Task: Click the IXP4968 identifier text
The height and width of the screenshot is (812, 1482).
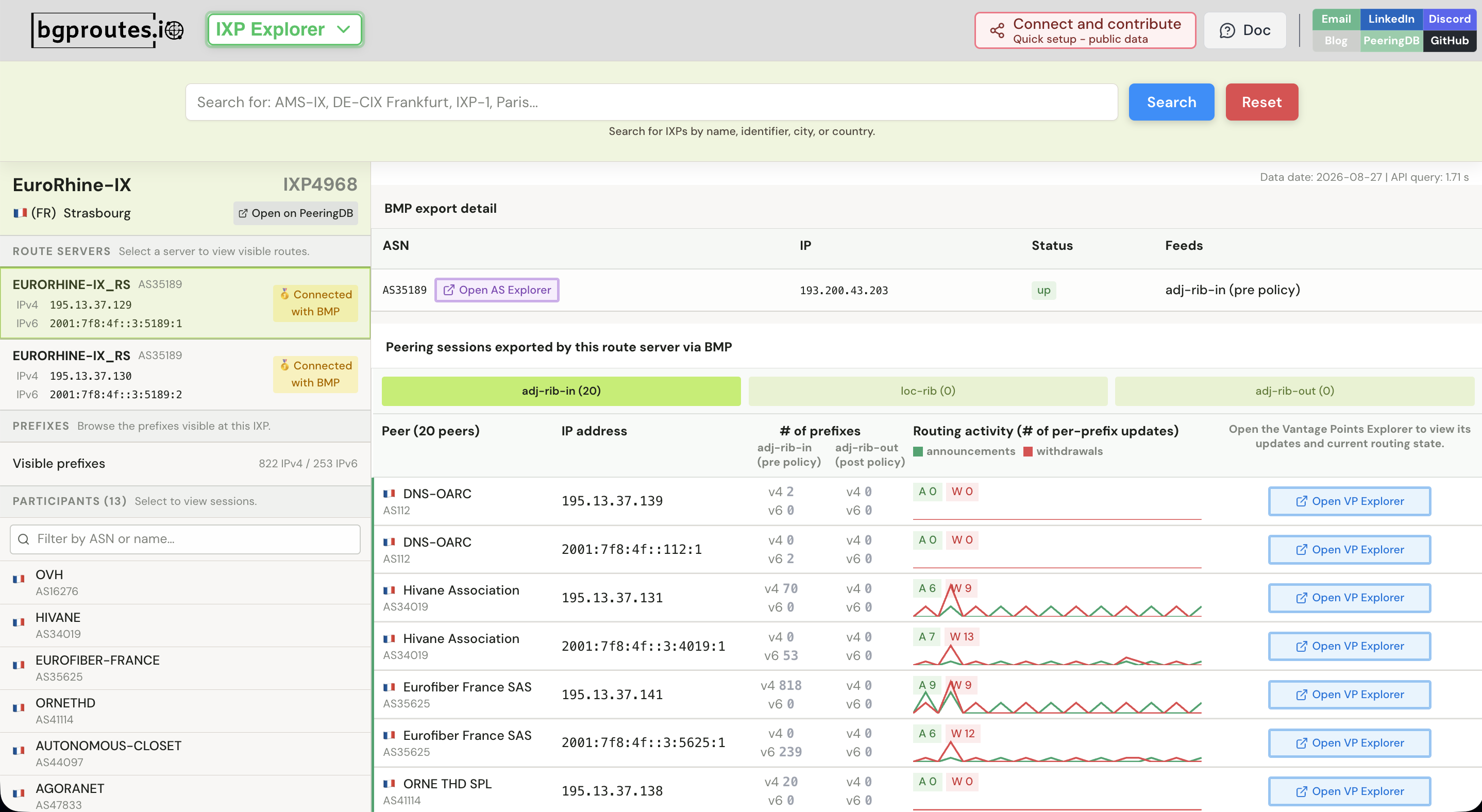Action: pos(320,184)
